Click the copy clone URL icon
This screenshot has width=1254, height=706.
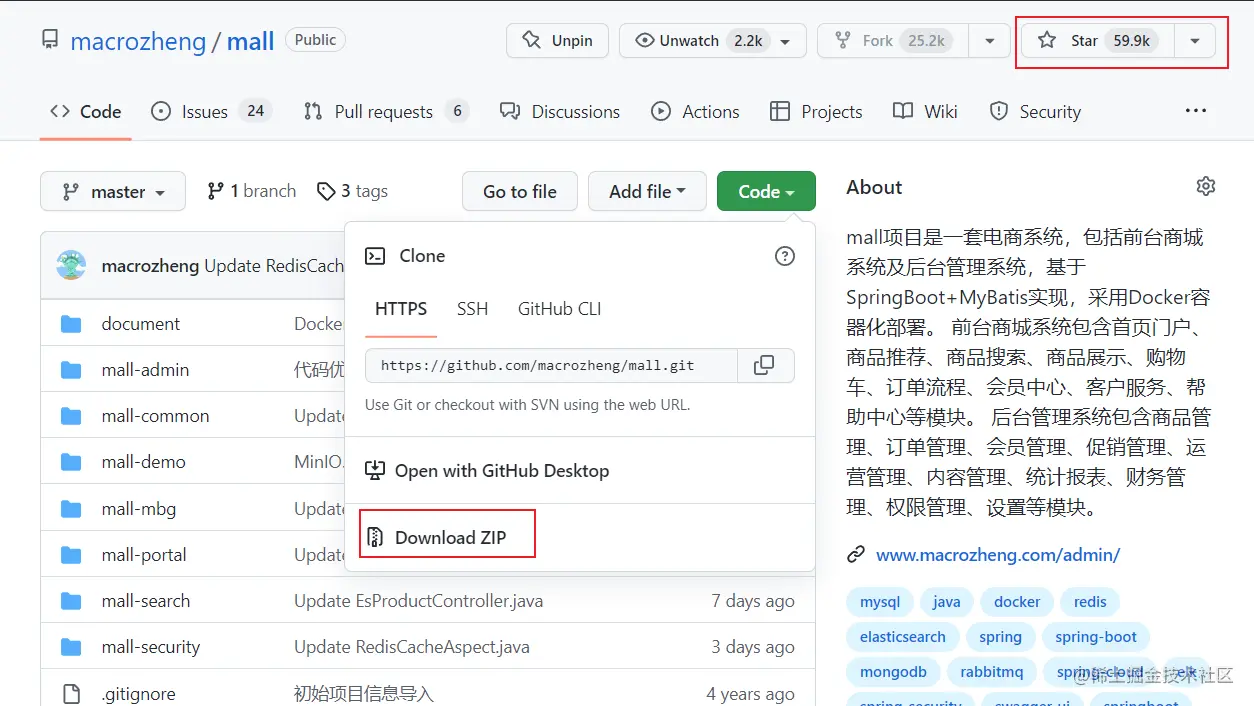point(764,365)
